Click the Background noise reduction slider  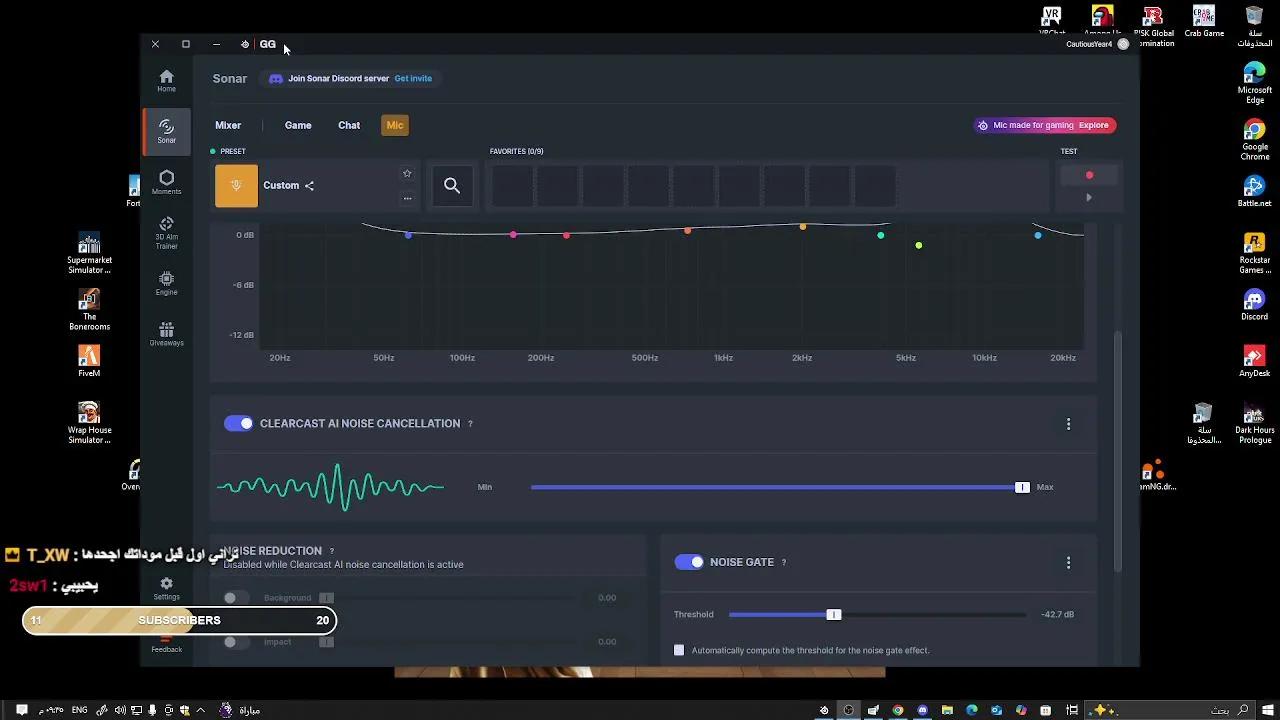[449, 598]
